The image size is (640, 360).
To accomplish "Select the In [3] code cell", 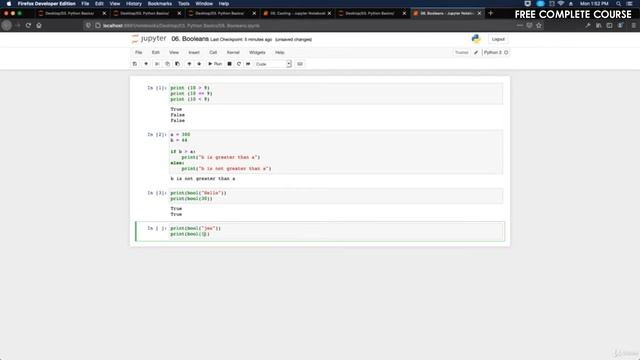I will [x=336, y=196].
